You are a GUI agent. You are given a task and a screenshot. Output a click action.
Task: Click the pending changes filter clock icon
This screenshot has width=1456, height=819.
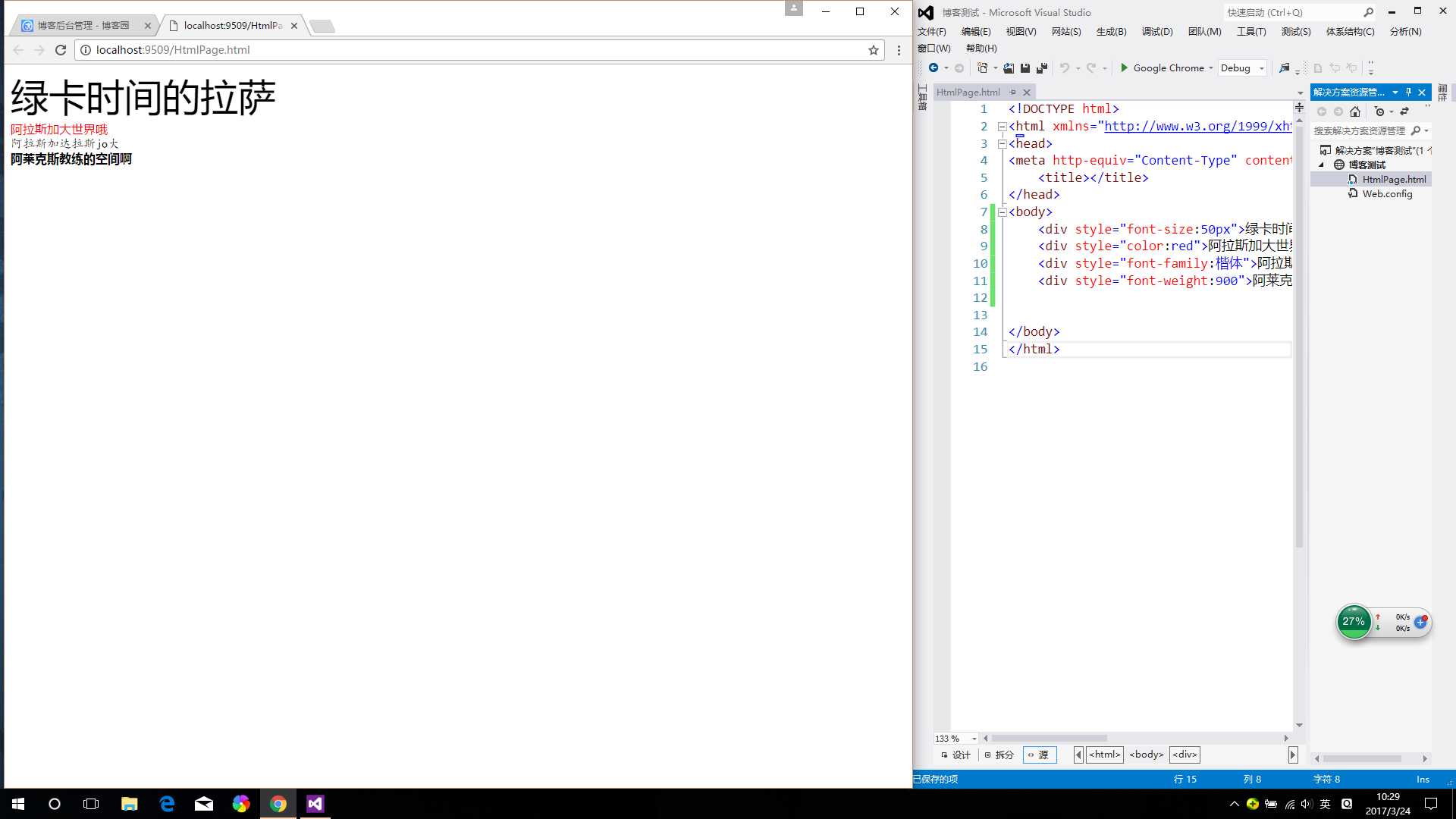(x=1379, y=111)
